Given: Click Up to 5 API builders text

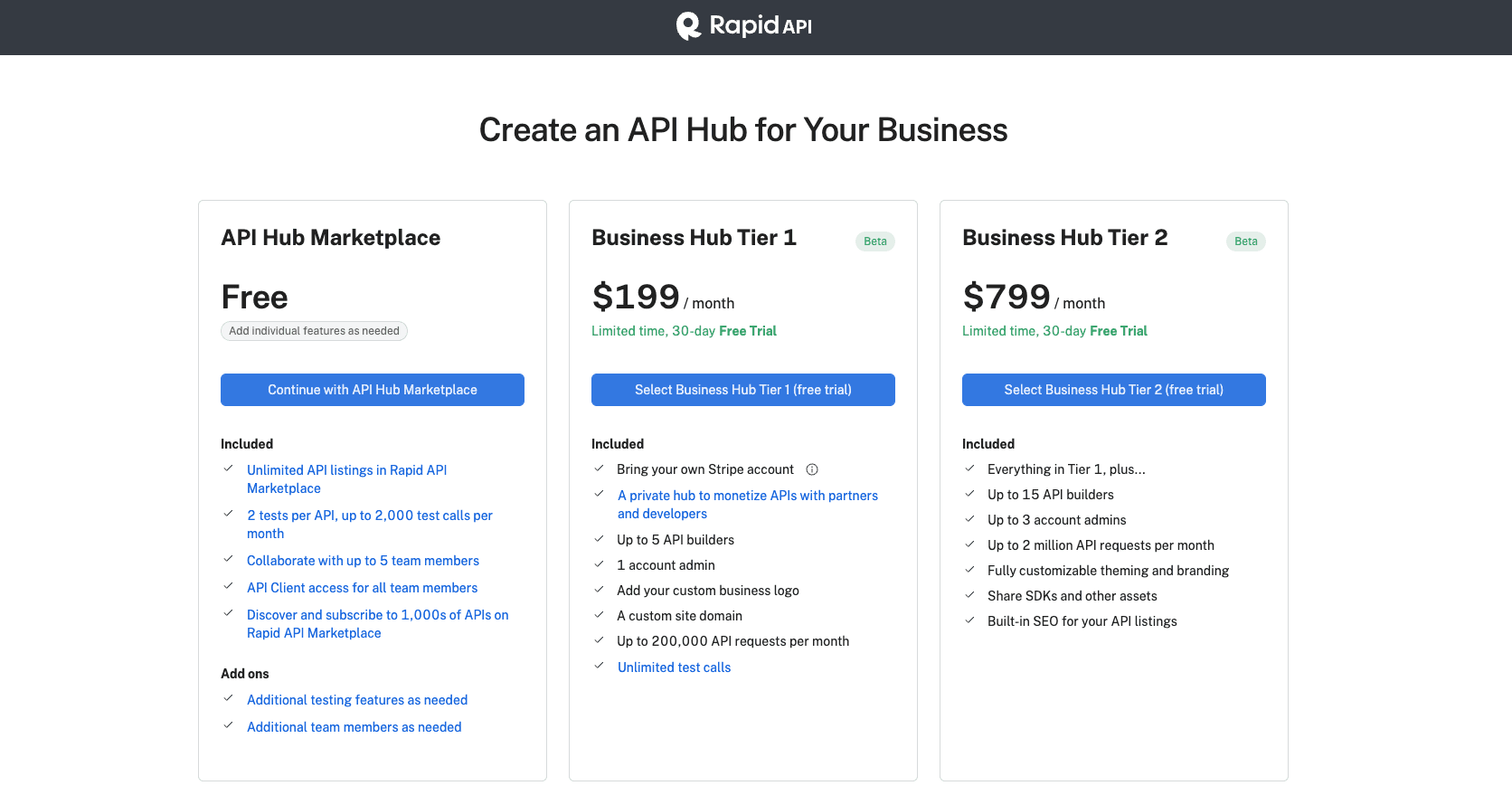Looking at the screenshot, I should (x=676, y=540).
